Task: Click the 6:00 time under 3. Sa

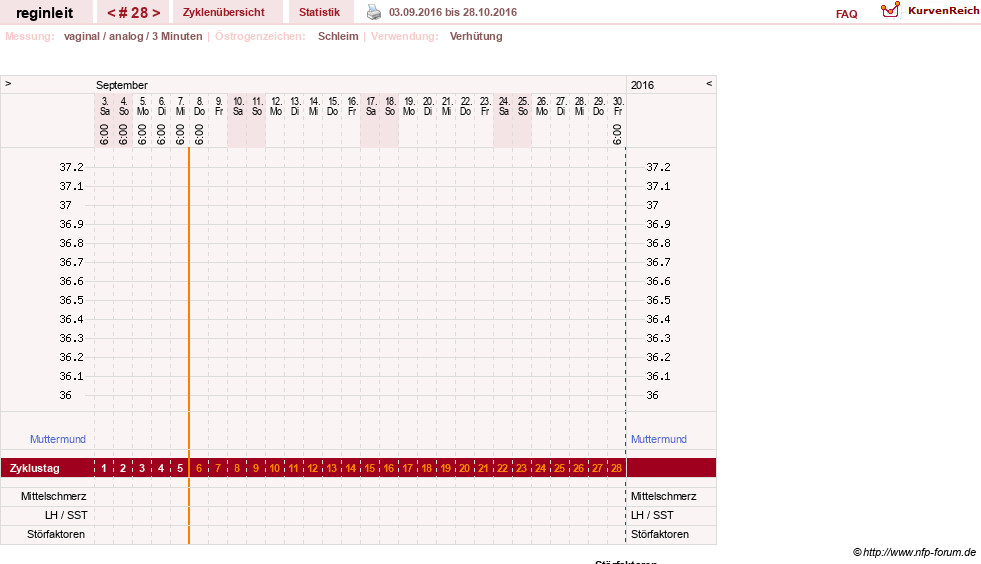Action: click(x=104, y=134)
